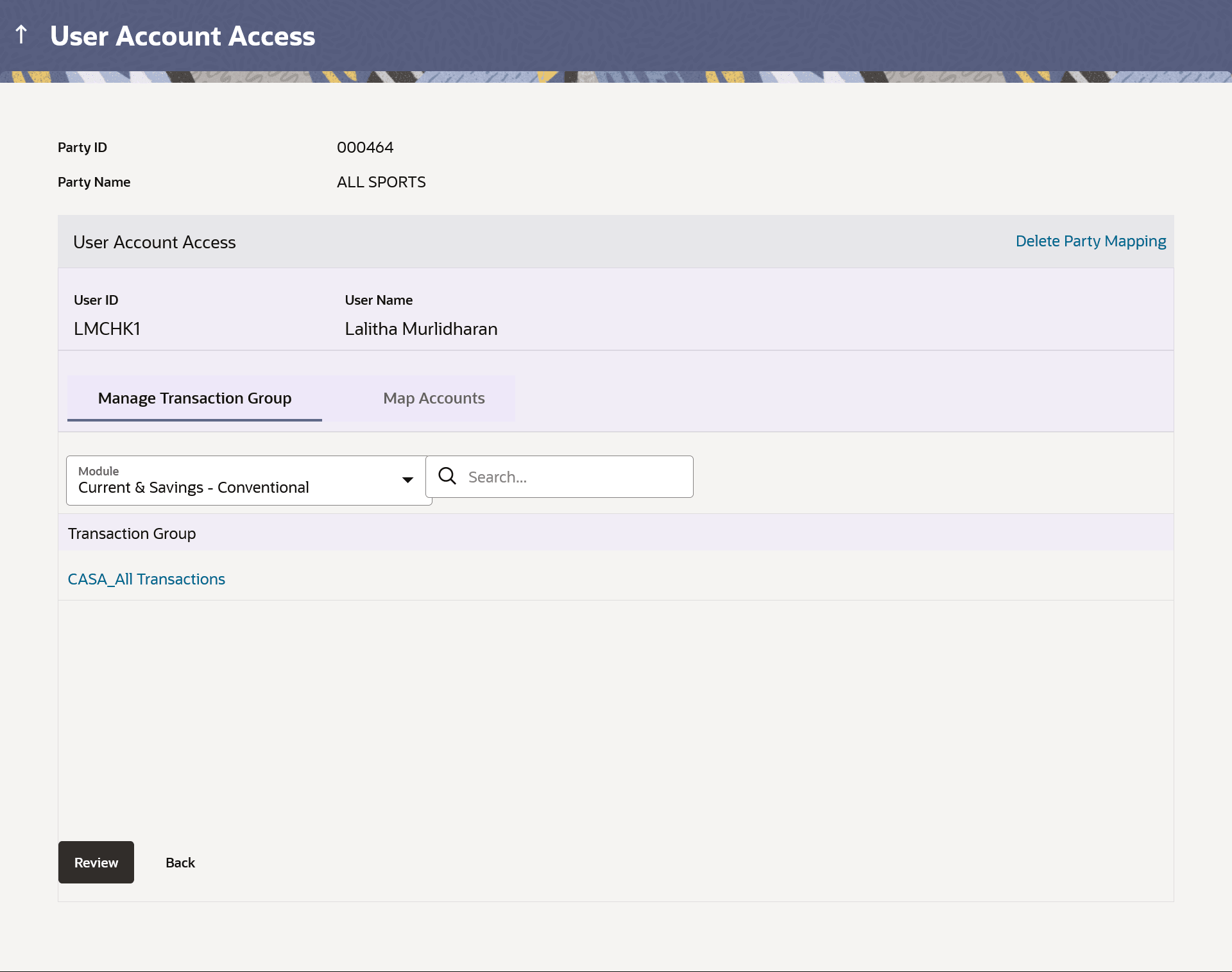
Task: Click the user name Lalitha Murlidharan
Action: 421,329
